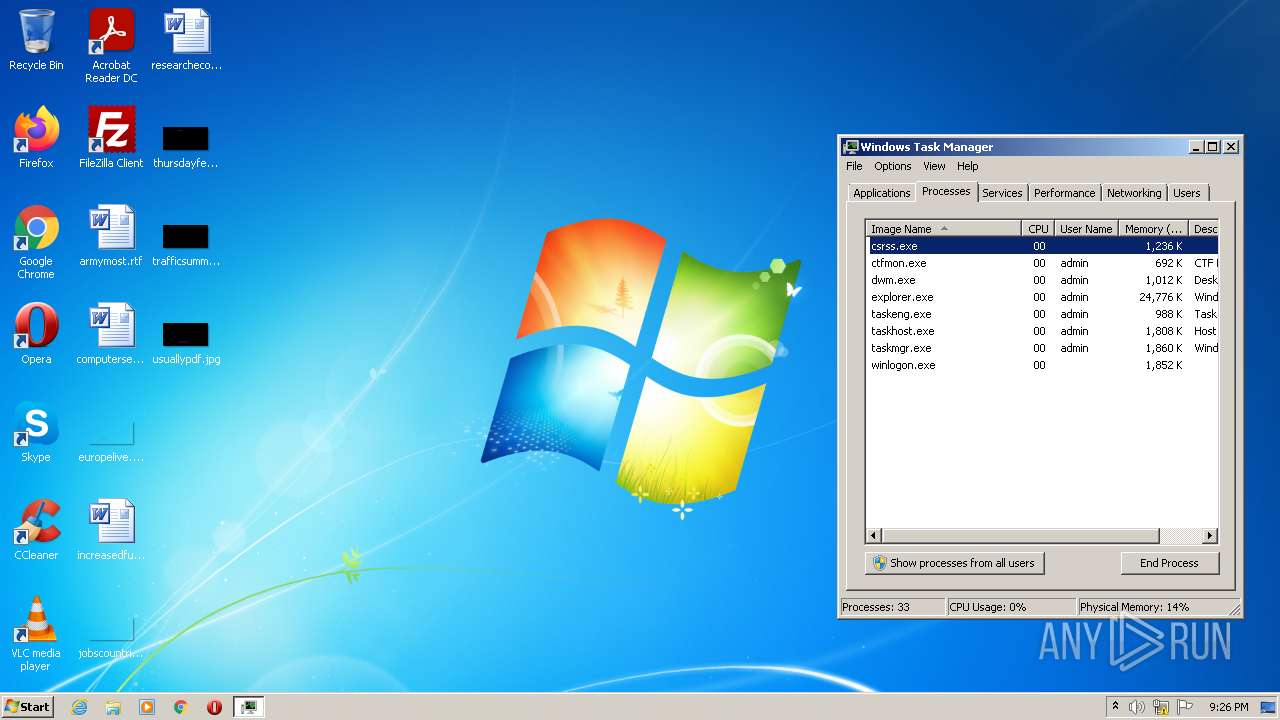Click the volume speaker tray icon

pos(1137,707)
